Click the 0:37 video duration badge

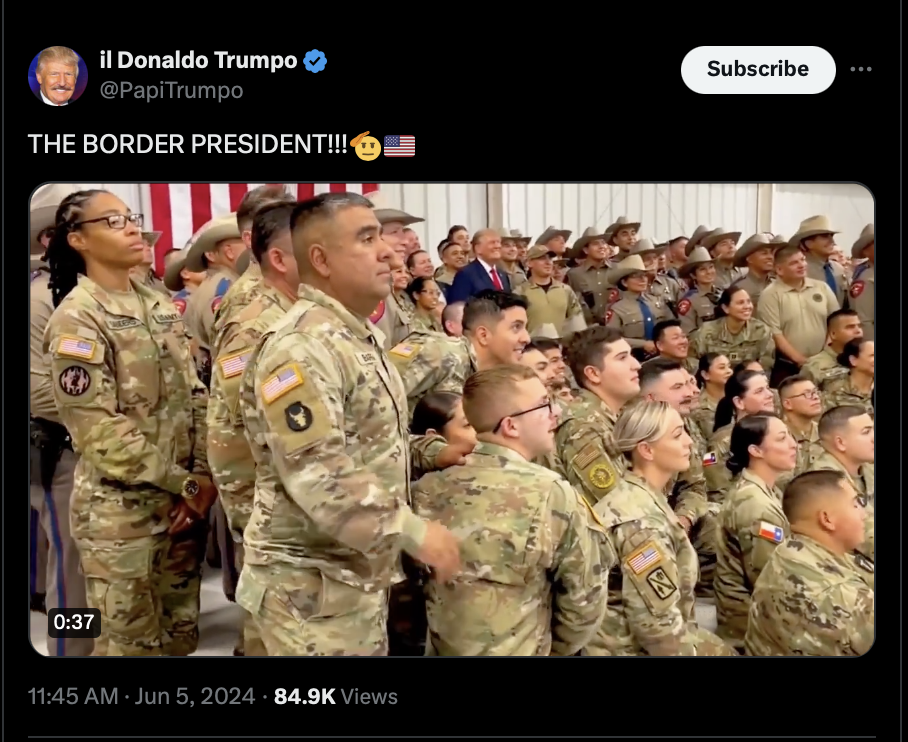coord(74,622)
